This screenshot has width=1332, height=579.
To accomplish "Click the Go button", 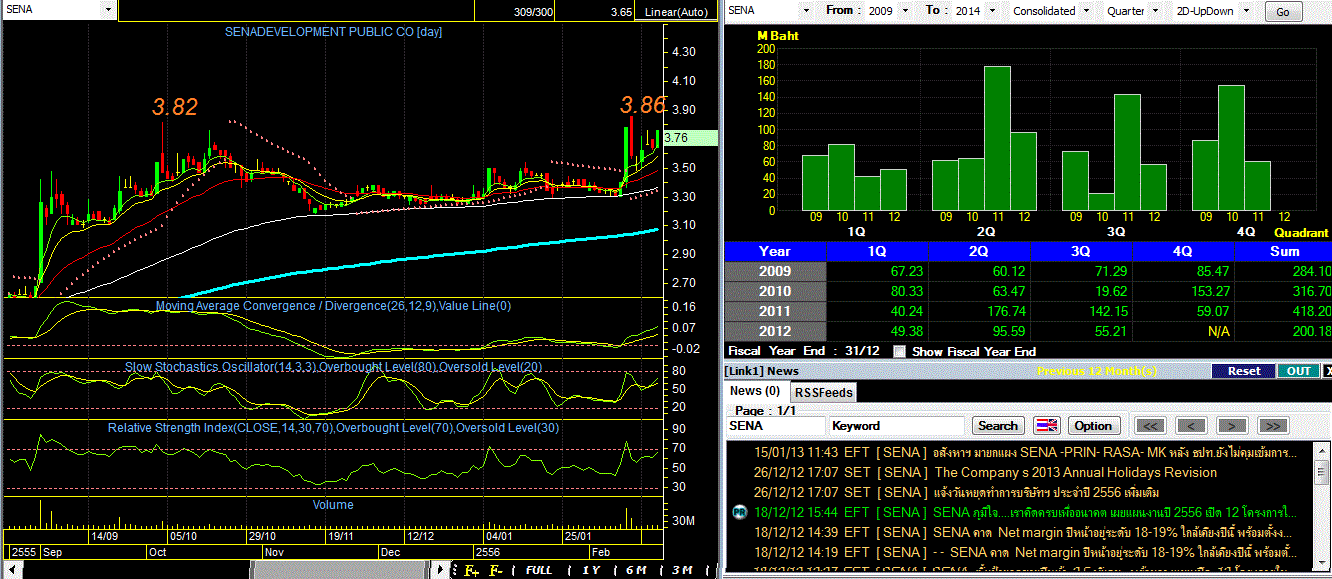I will pyautogui.click(x=1284, y=12).
